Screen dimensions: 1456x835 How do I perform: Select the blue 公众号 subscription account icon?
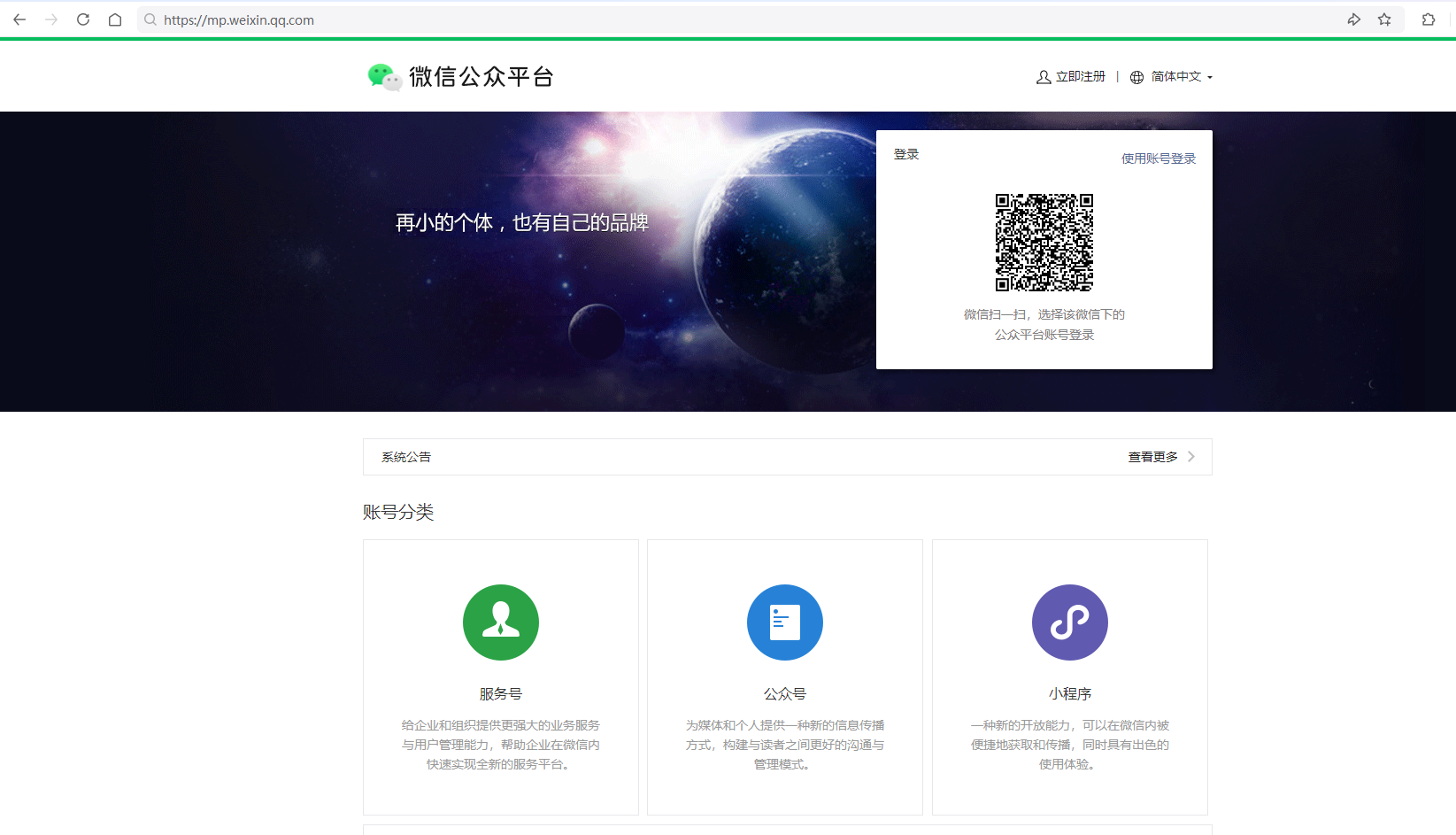tap(784, 622)
